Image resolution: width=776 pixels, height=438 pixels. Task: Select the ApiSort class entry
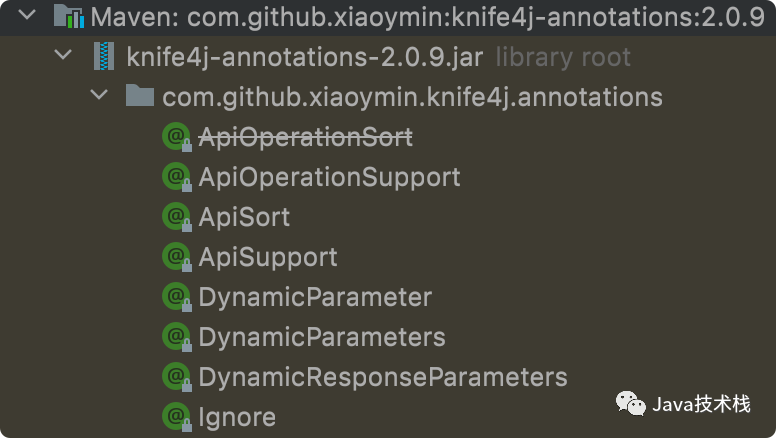244,217
